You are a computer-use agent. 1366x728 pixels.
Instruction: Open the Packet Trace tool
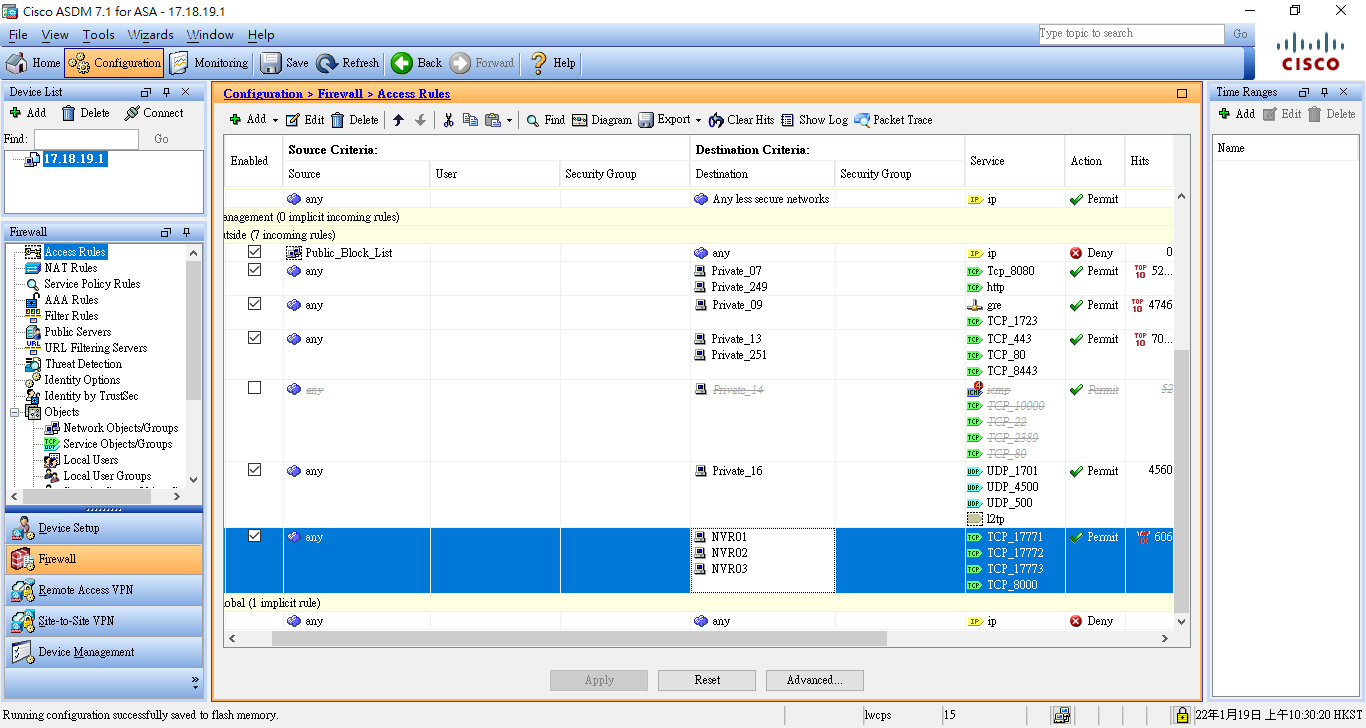(892, 119)
